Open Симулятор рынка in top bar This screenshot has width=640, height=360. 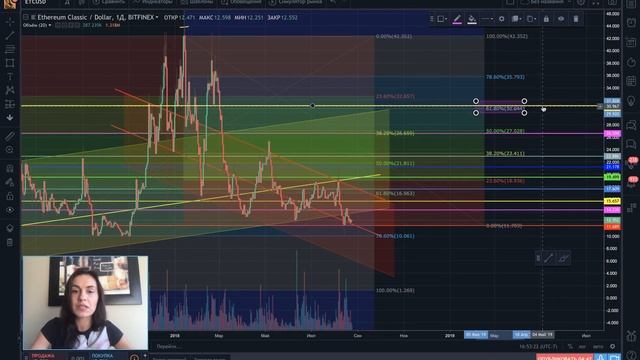click(x=295, y=2)
